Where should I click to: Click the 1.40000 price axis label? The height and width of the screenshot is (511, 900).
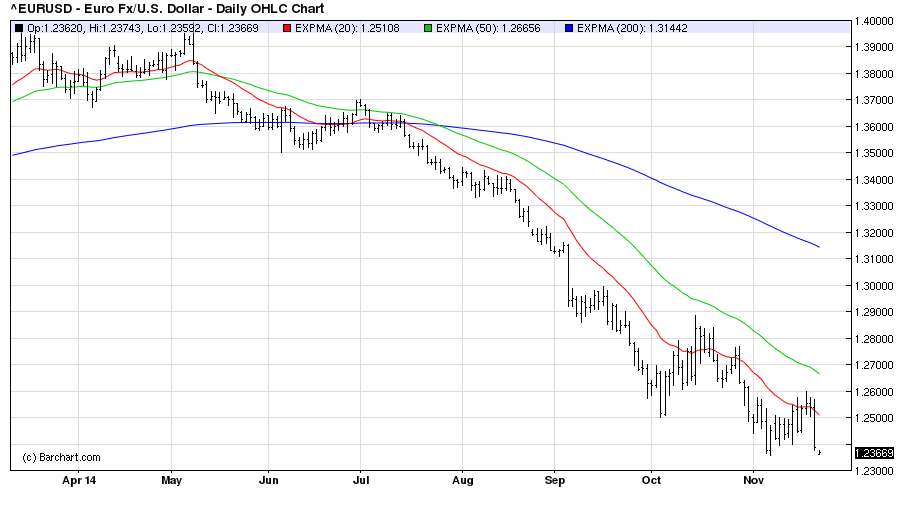coord(874,21)
